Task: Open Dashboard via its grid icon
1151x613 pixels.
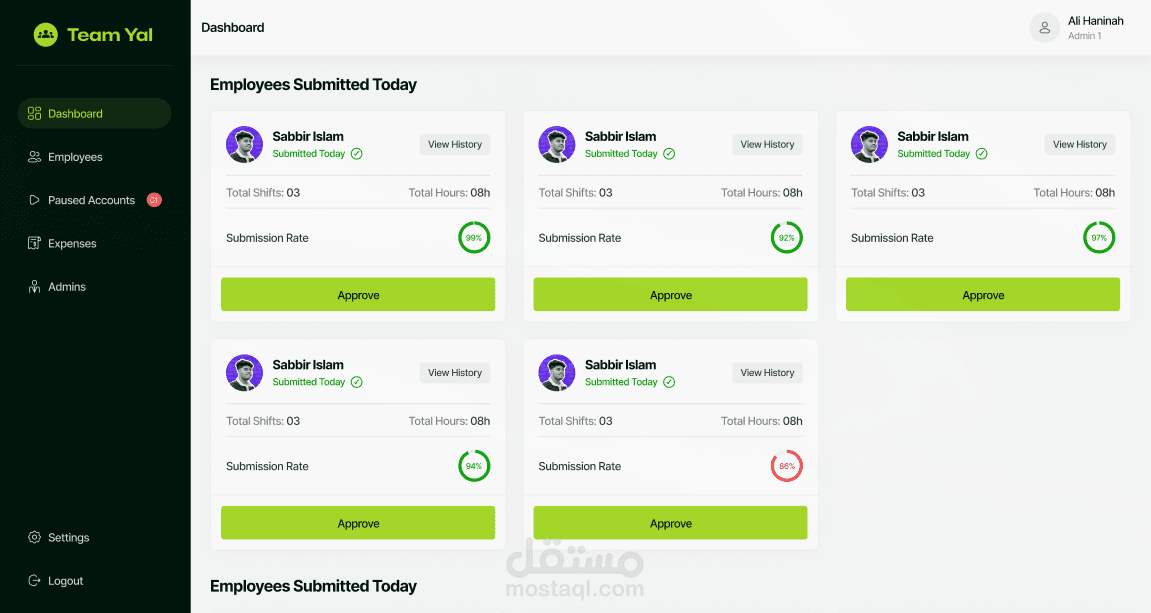Action: pos(35,113)
